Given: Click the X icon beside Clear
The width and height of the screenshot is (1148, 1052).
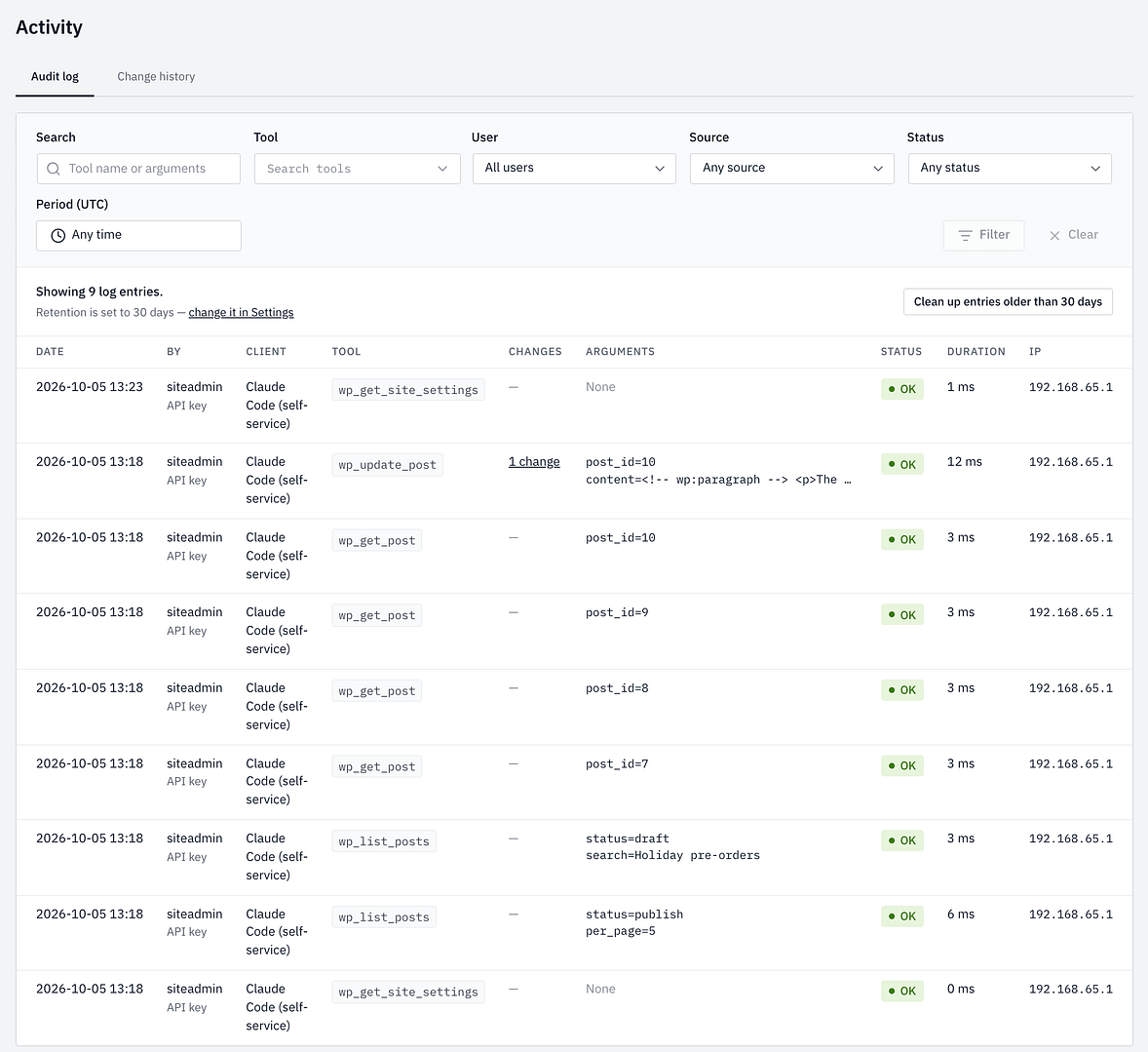Looking at the screenshot, I should (x=1054, y=235).
